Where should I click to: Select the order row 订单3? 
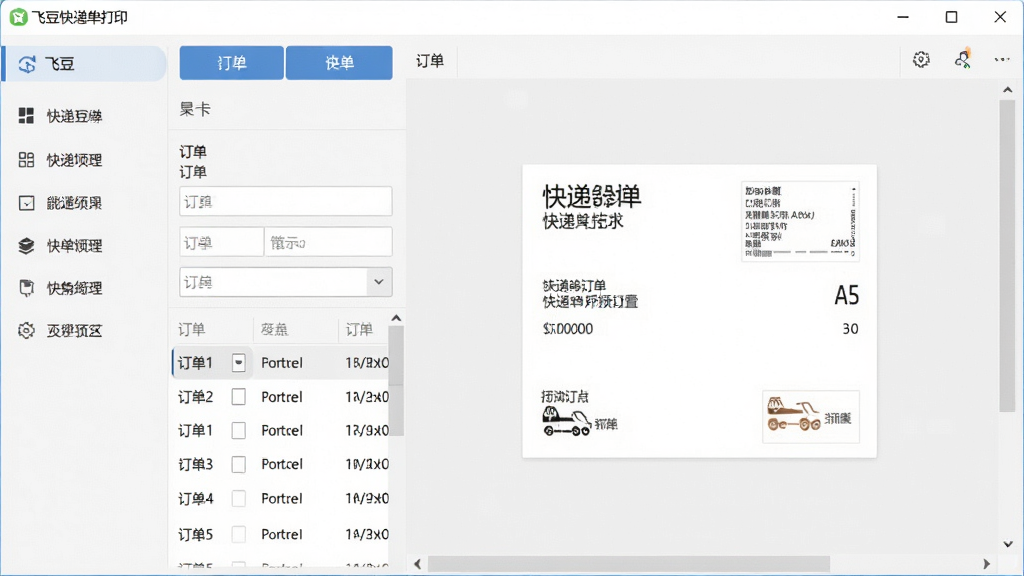[280, 464]
